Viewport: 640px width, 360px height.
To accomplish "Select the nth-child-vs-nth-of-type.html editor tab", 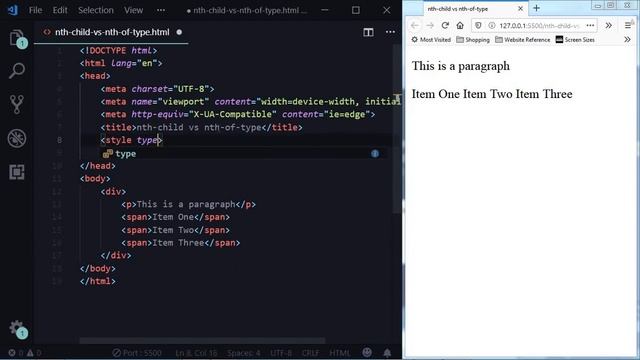I will (x=111, y=32).
